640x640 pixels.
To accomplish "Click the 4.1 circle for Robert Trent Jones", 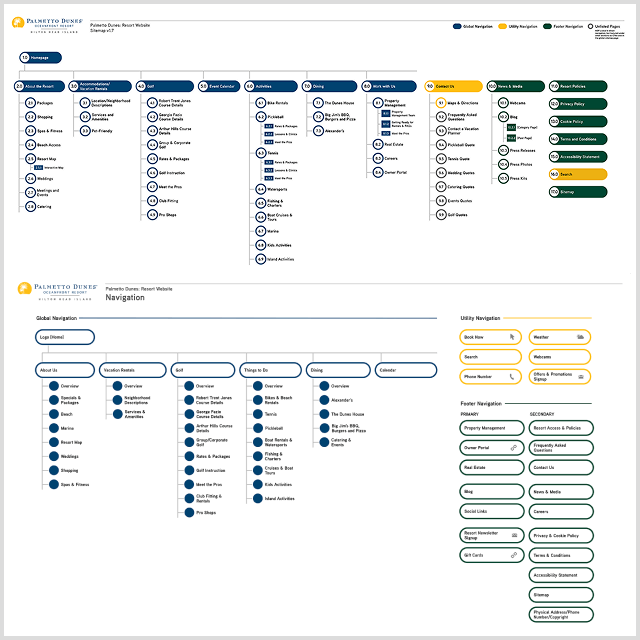I will 152,103.
